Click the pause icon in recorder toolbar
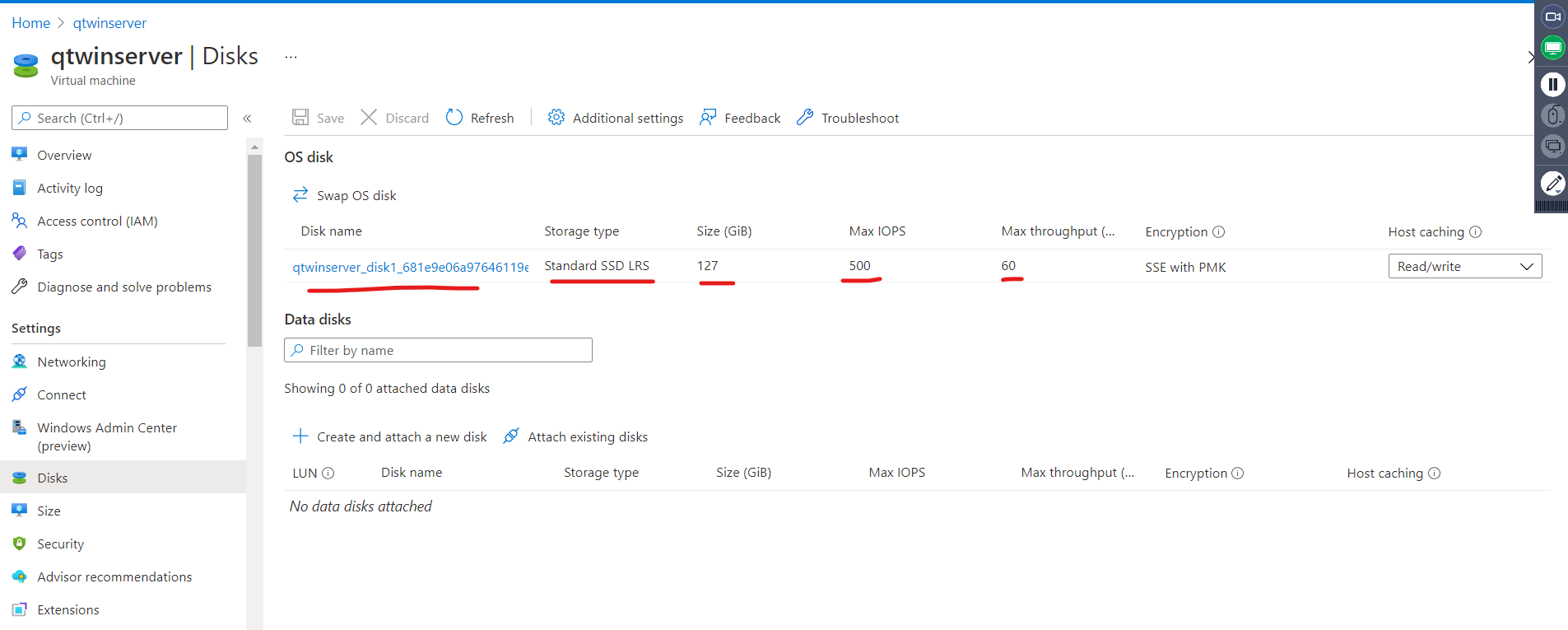1568x630 pixels. 1553,84
